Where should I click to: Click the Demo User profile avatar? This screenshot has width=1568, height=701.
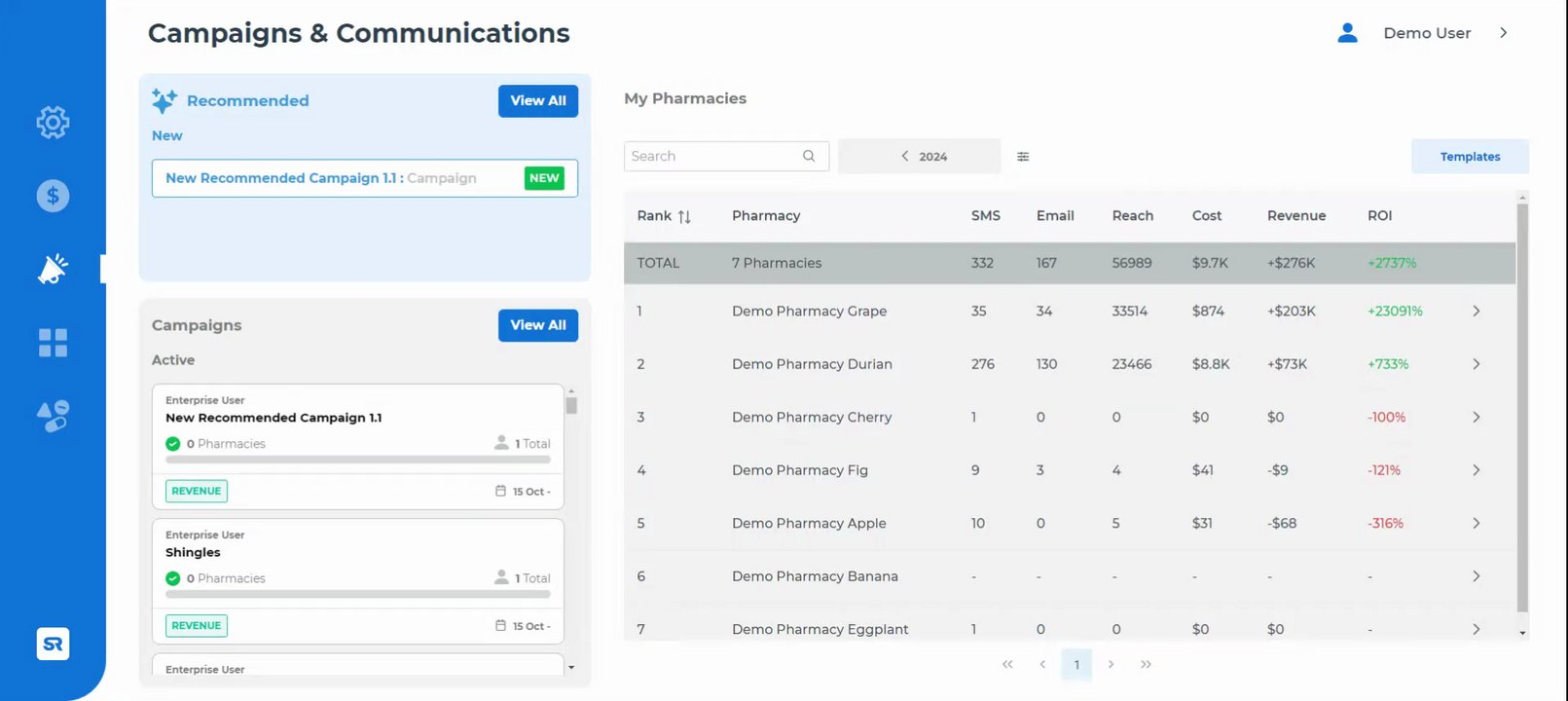1347,33
